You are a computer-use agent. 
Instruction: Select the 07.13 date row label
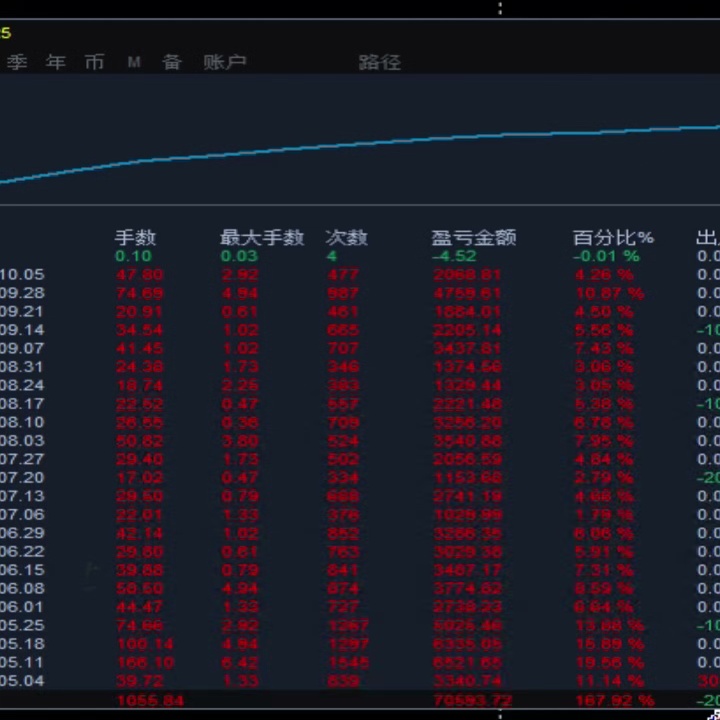click(x=22, y=496)
